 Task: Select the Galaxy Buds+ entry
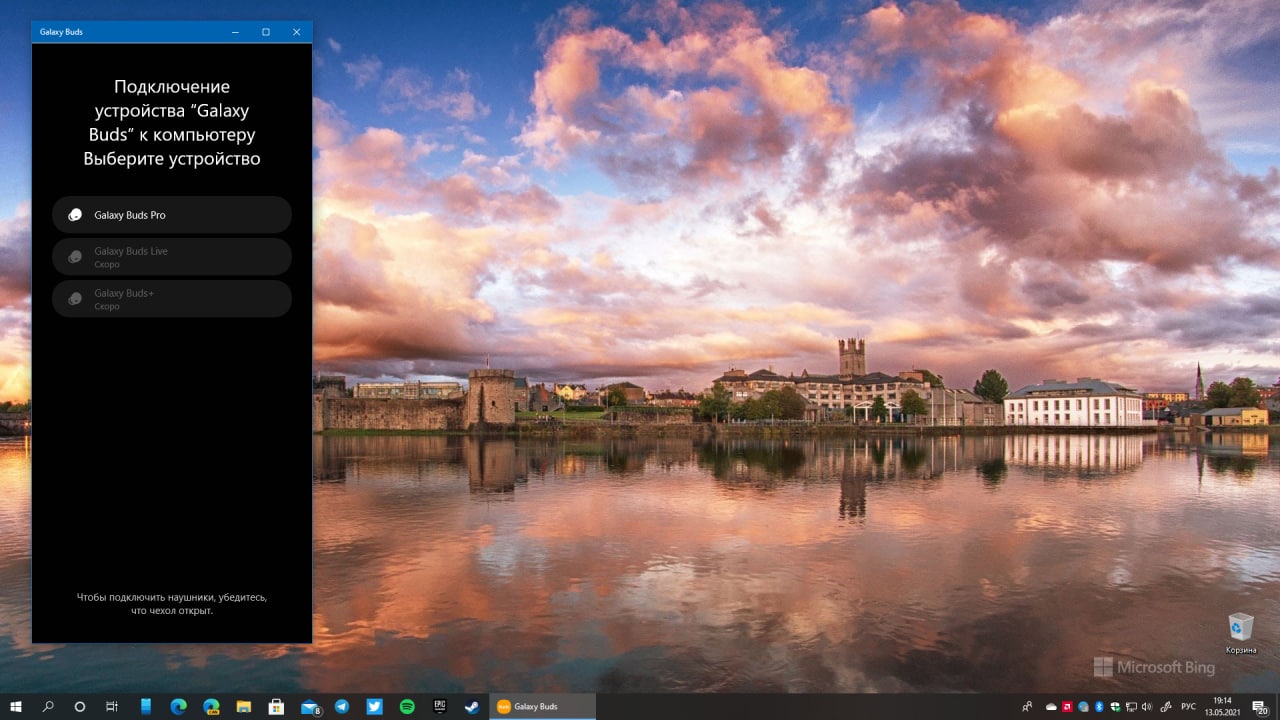pos(172,299)
